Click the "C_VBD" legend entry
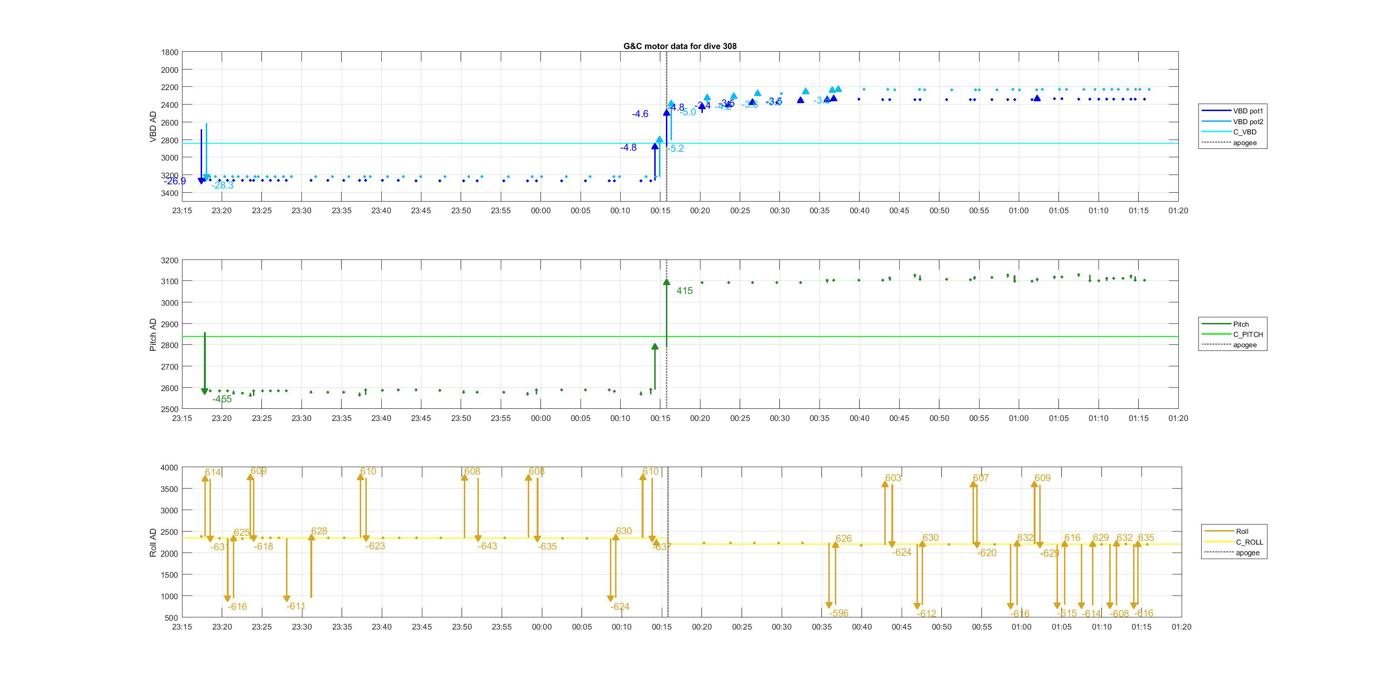The width and height of the screenshot is (1400, 693). (1229, 132)
